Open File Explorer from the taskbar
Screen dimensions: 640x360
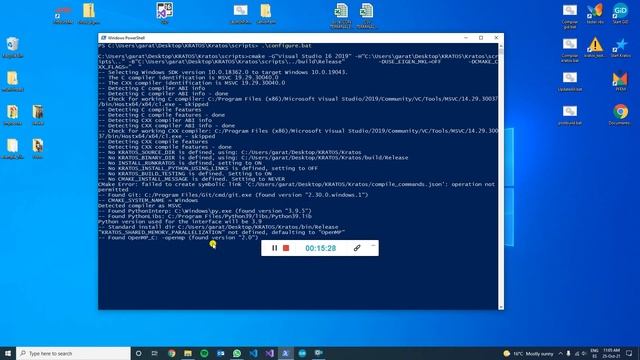pos(188,353)
